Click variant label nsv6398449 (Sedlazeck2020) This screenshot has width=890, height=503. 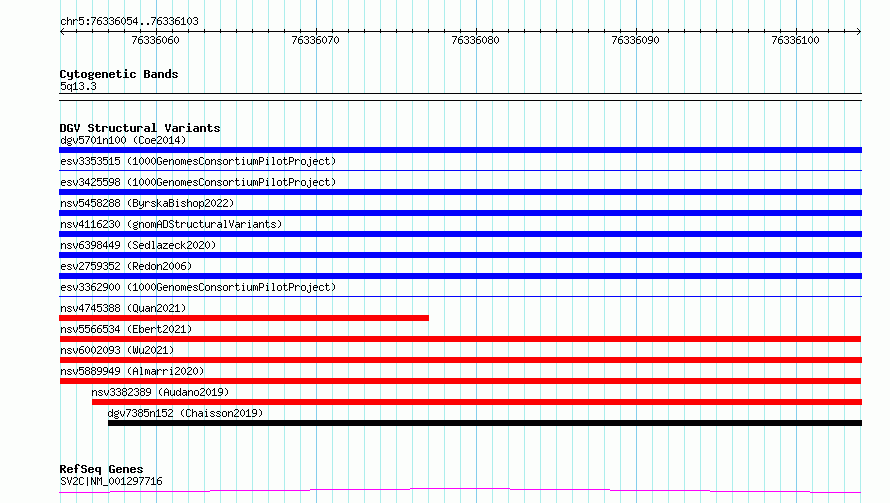(138, 245)
